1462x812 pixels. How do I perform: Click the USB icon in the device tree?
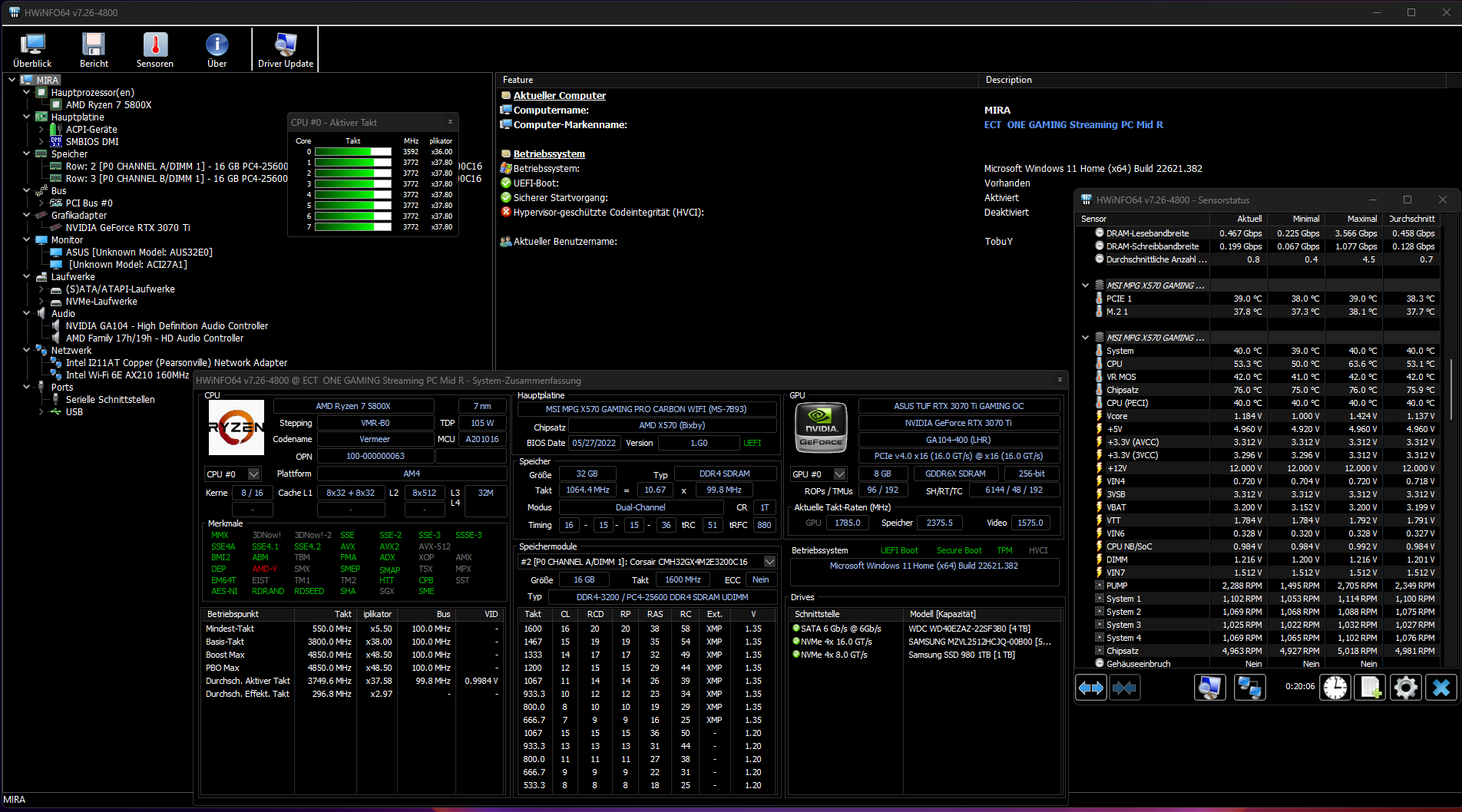coord(56,412)
